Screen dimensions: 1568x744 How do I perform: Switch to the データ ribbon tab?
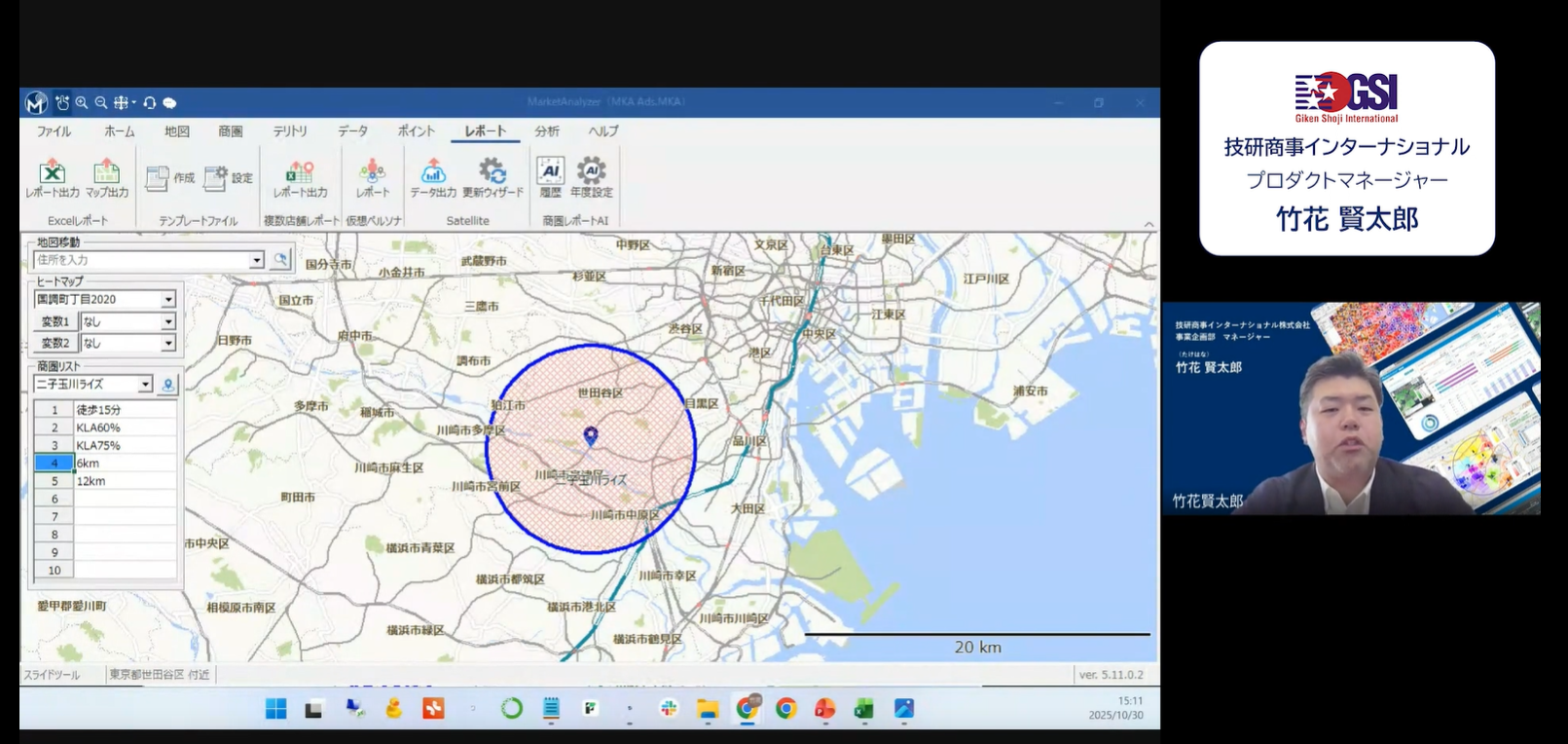click(x=352, y=131)
